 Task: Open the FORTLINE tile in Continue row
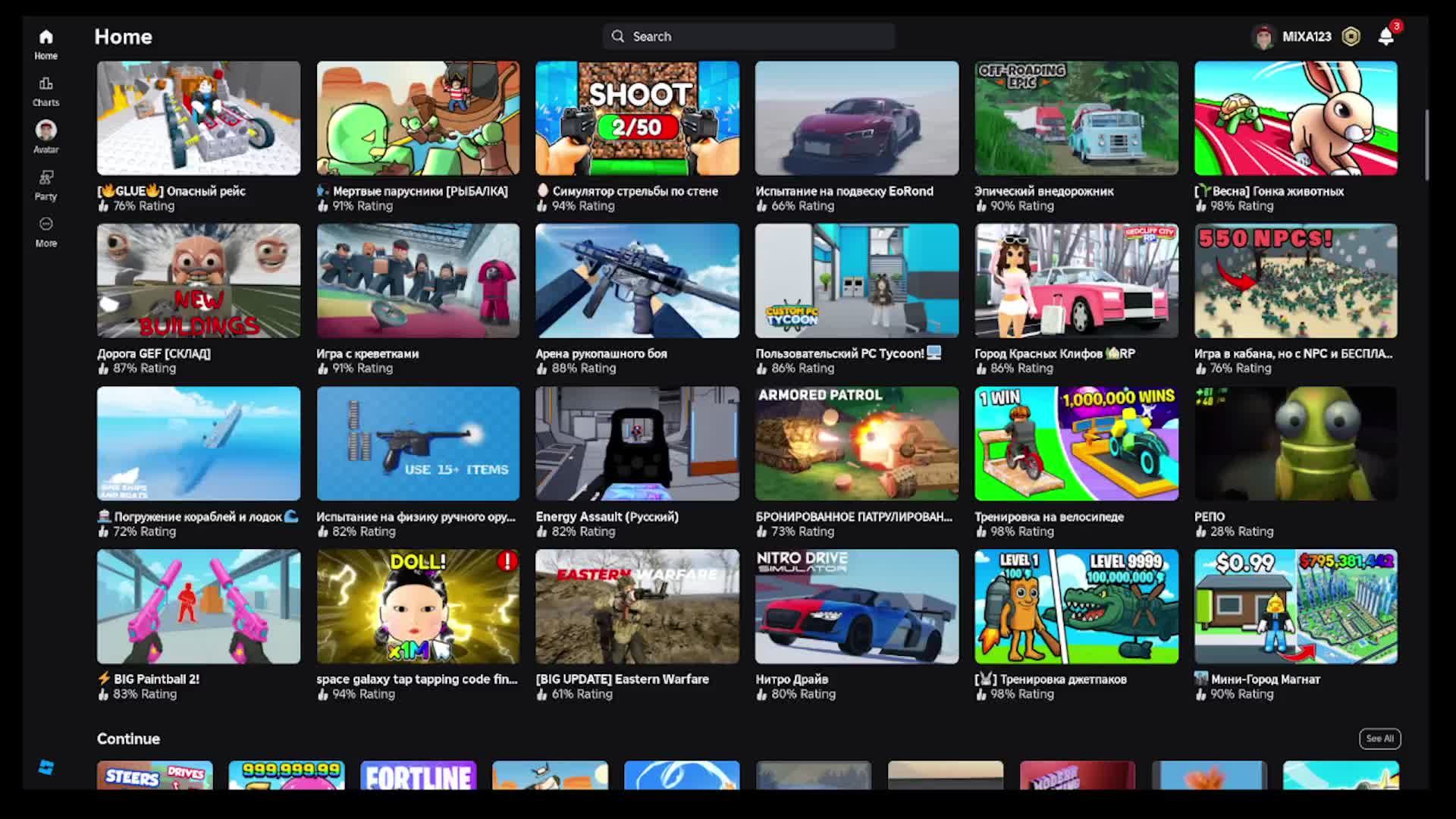pyautogui.click(x=418, y=775)
